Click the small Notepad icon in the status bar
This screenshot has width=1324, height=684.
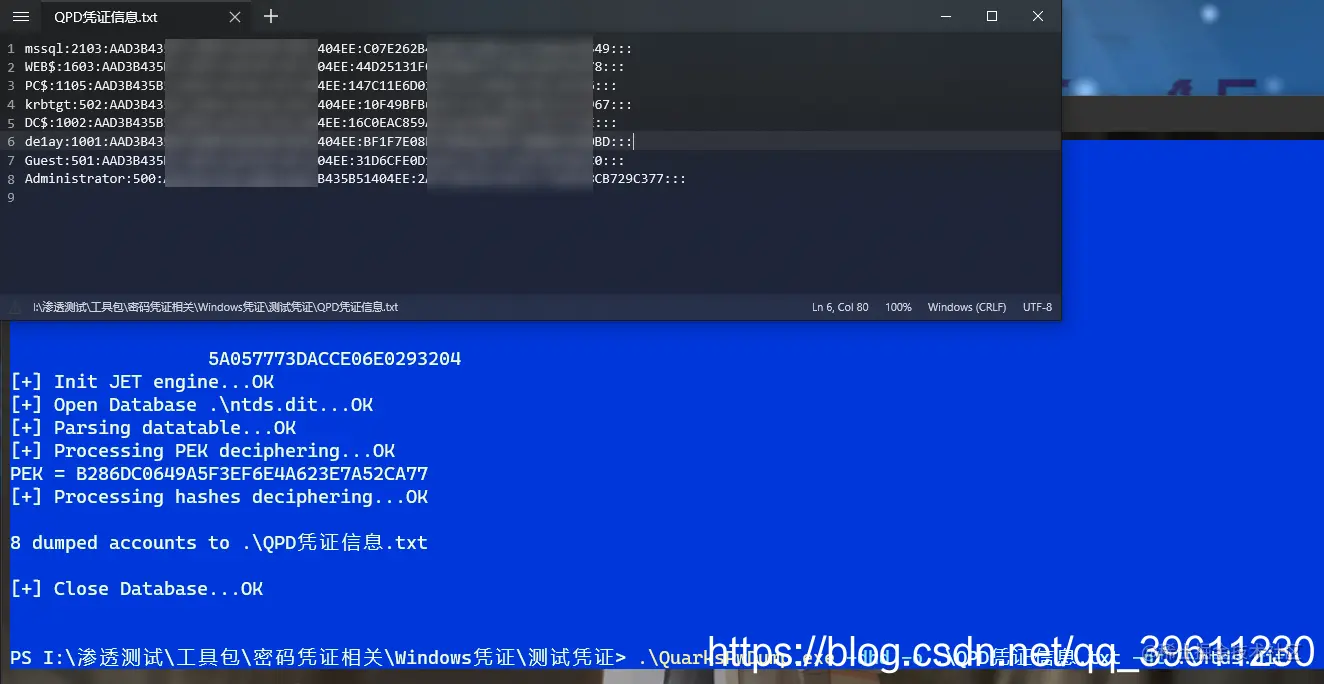click(14, 307)
